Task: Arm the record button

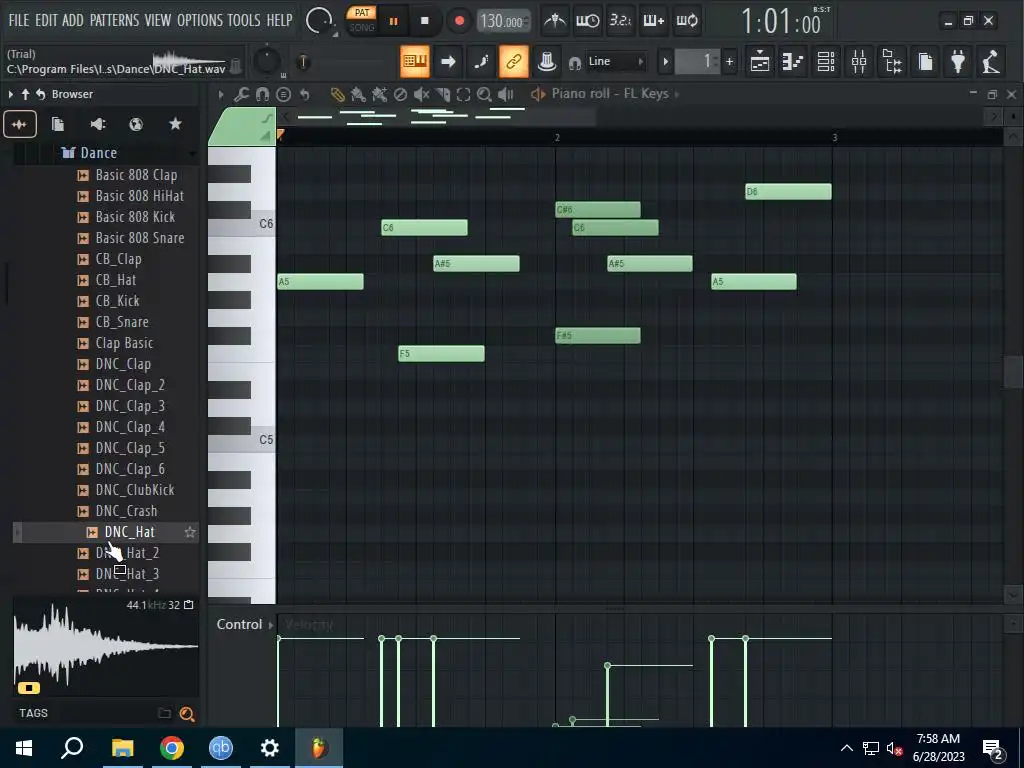Action: 459,21
